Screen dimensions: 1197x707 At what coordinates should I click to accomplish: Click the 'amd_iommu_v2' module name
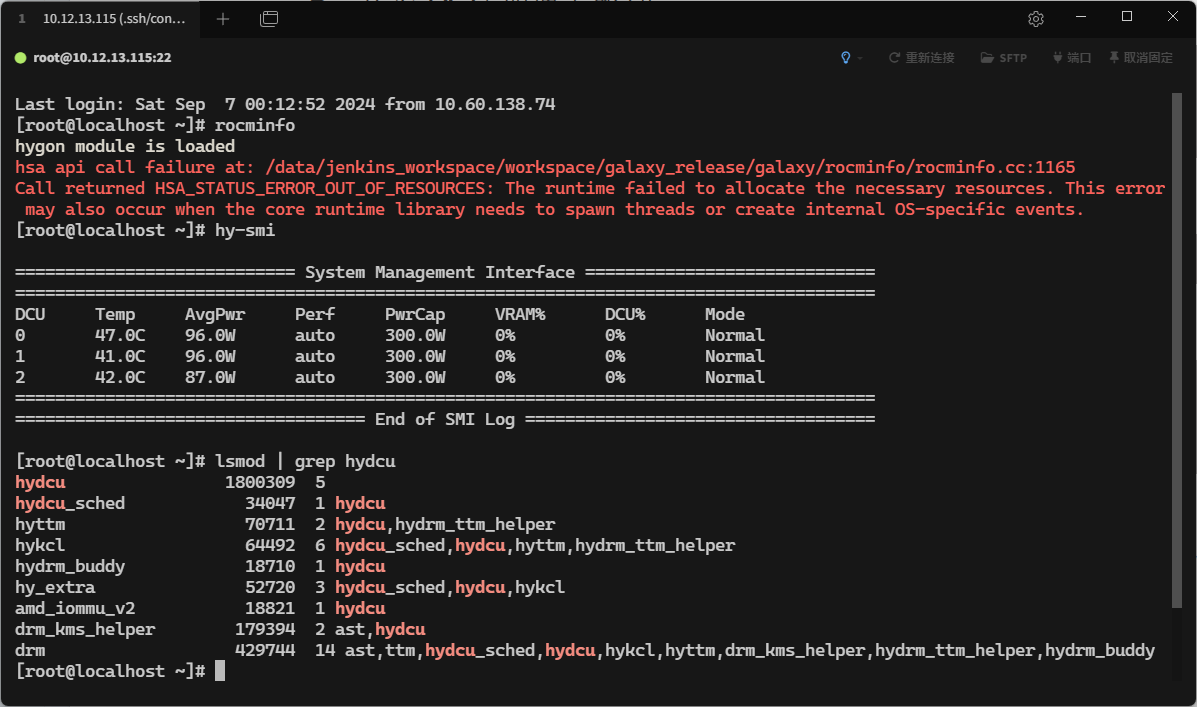click(76, 609)
